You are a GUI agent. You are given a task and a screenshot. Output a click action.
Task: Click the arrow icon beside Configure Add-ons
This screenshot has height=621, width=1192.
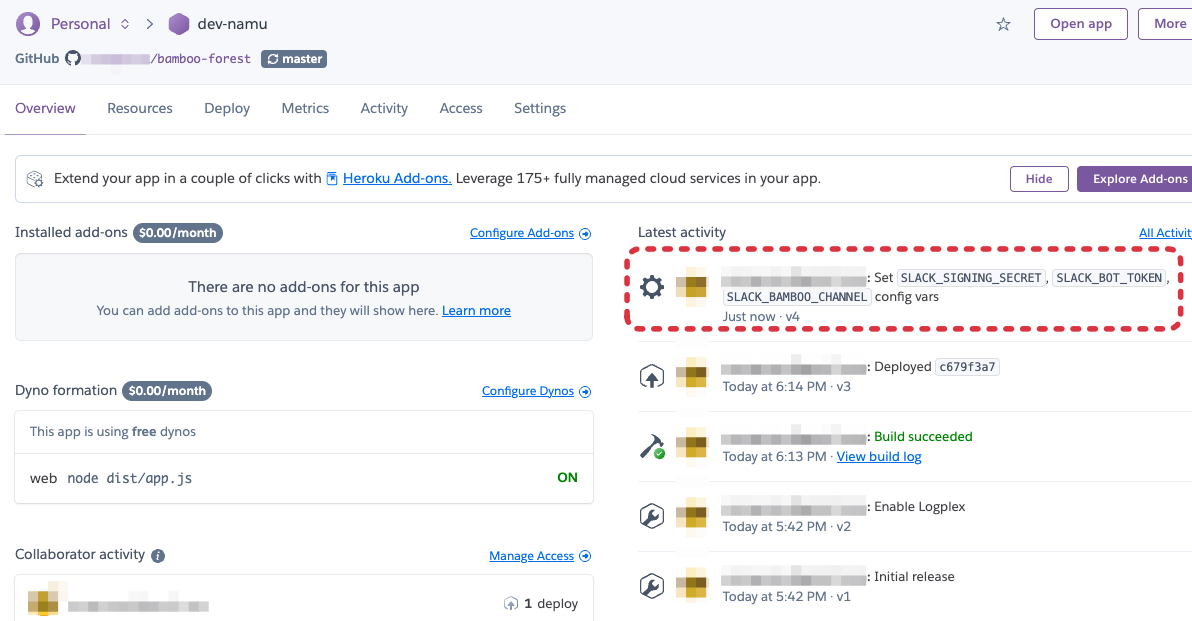click(x=585, y=233)
